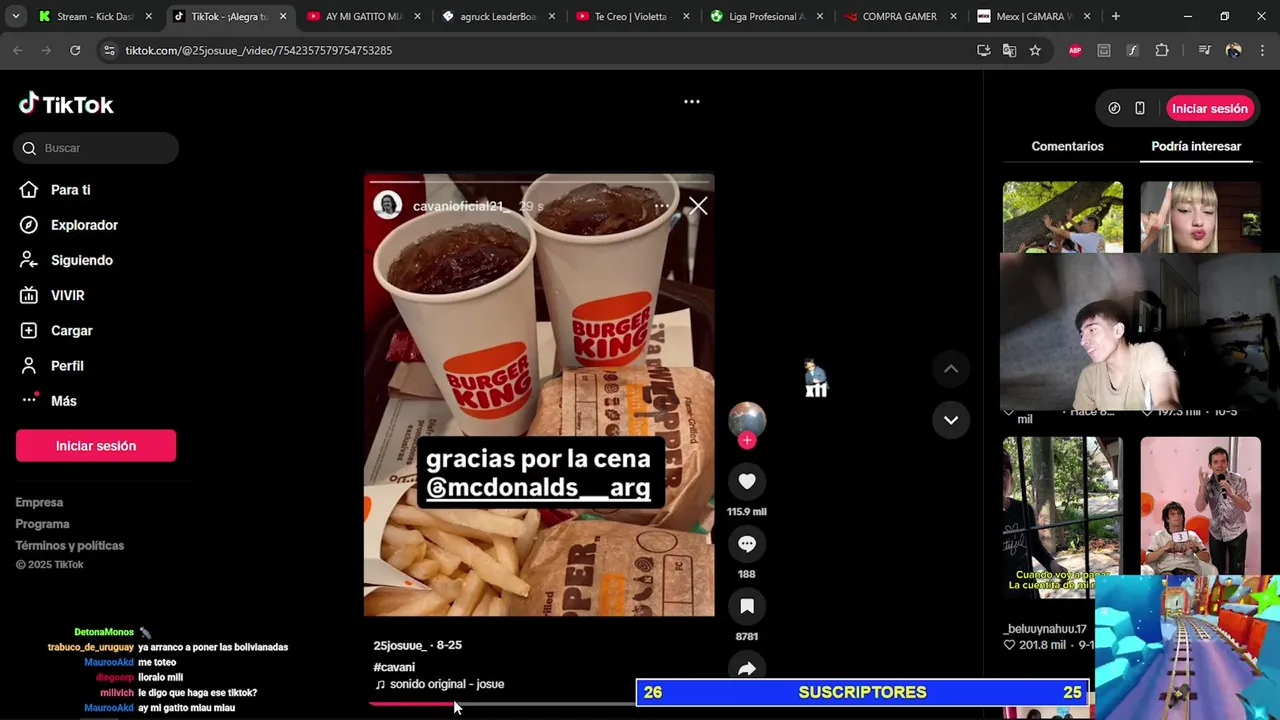
Task: Open the TV show interview thumbnail
Action: (1200, 506)
